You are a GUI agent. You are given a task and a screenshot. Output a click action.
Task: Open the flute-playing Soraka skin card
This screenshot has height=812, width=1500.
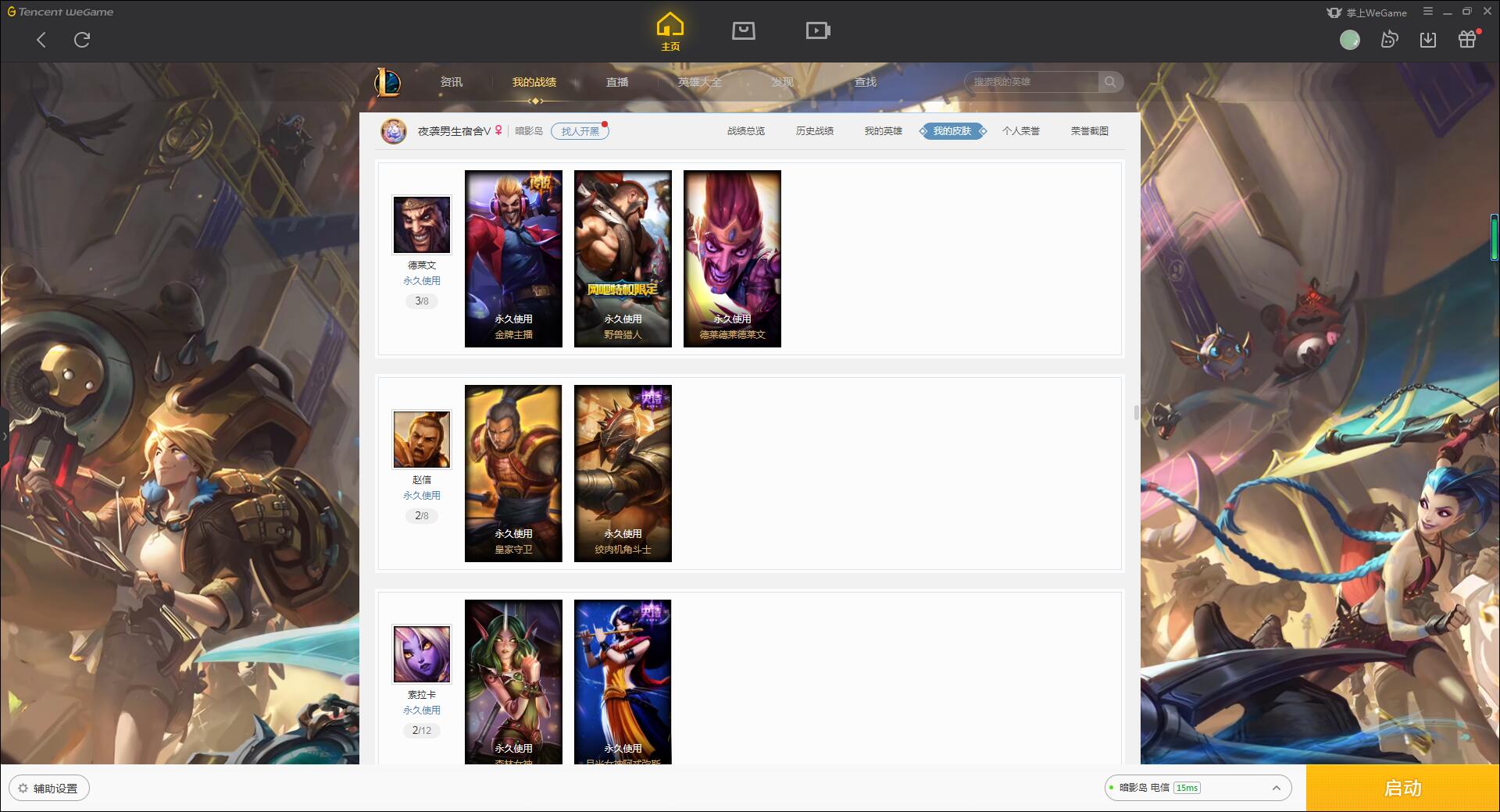point(623,682)
